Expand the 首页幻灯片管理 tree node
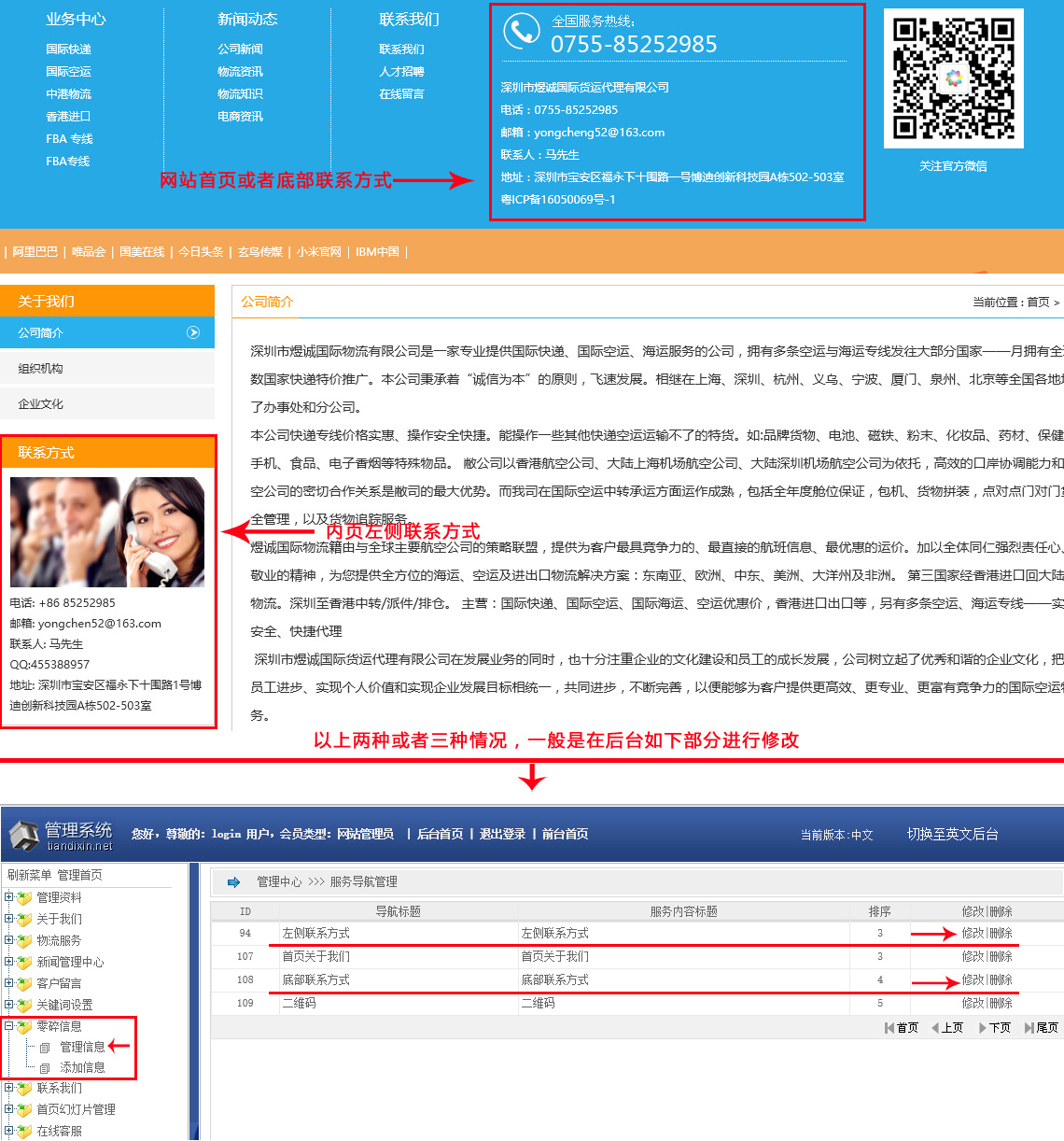This screenshot has width=1064, height=1141. click(8, 1109)
